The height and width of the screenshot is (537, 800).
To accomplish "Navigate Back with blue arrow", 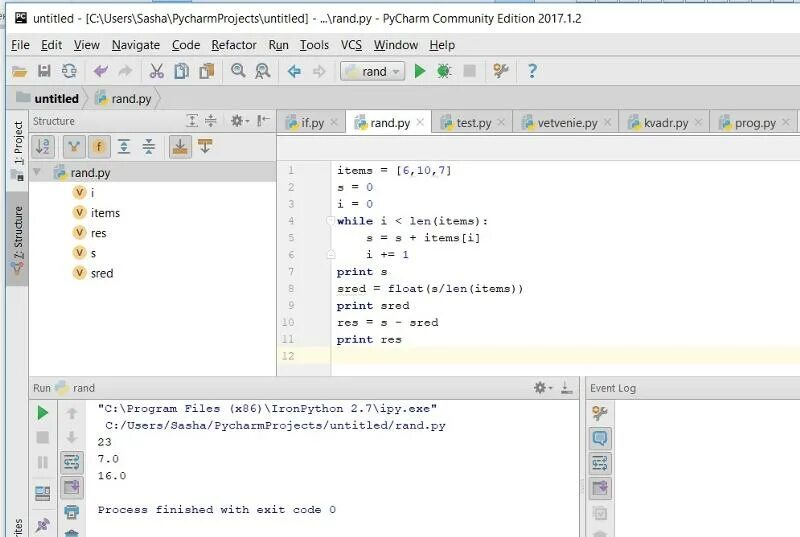I will (x=294, y=71).
